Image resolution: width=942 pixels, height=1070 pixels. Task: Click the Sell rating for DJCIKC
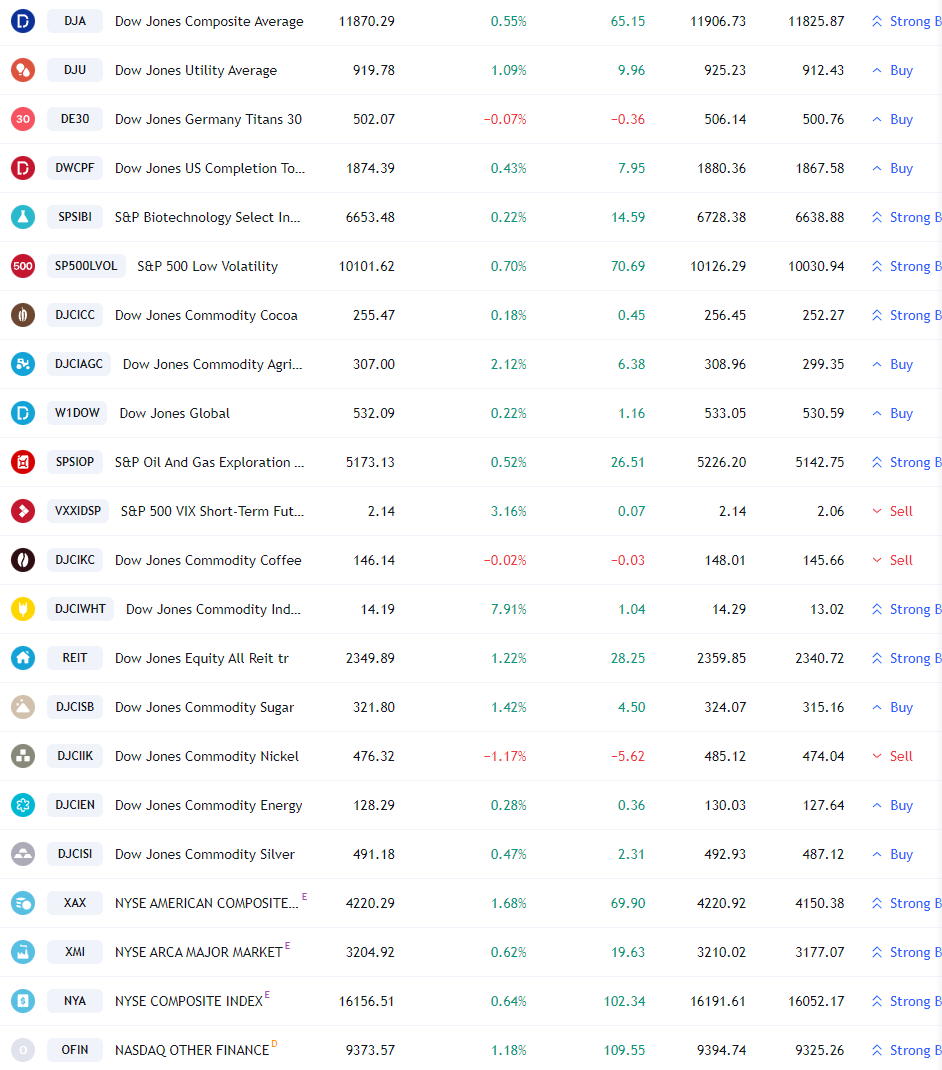[x=893, y=560]
